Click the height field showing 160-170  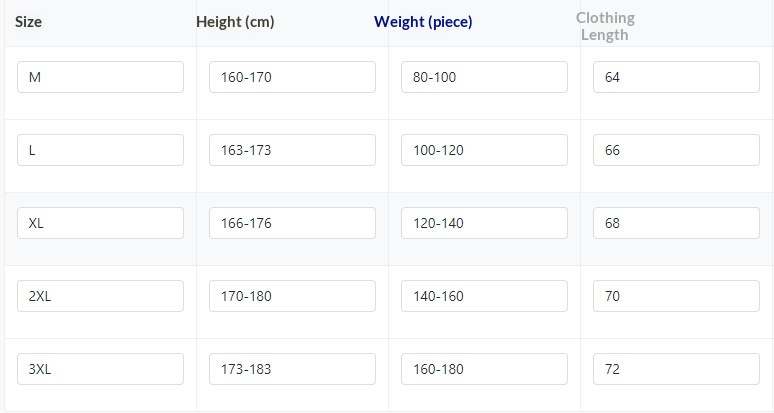(x=292, y=77)
